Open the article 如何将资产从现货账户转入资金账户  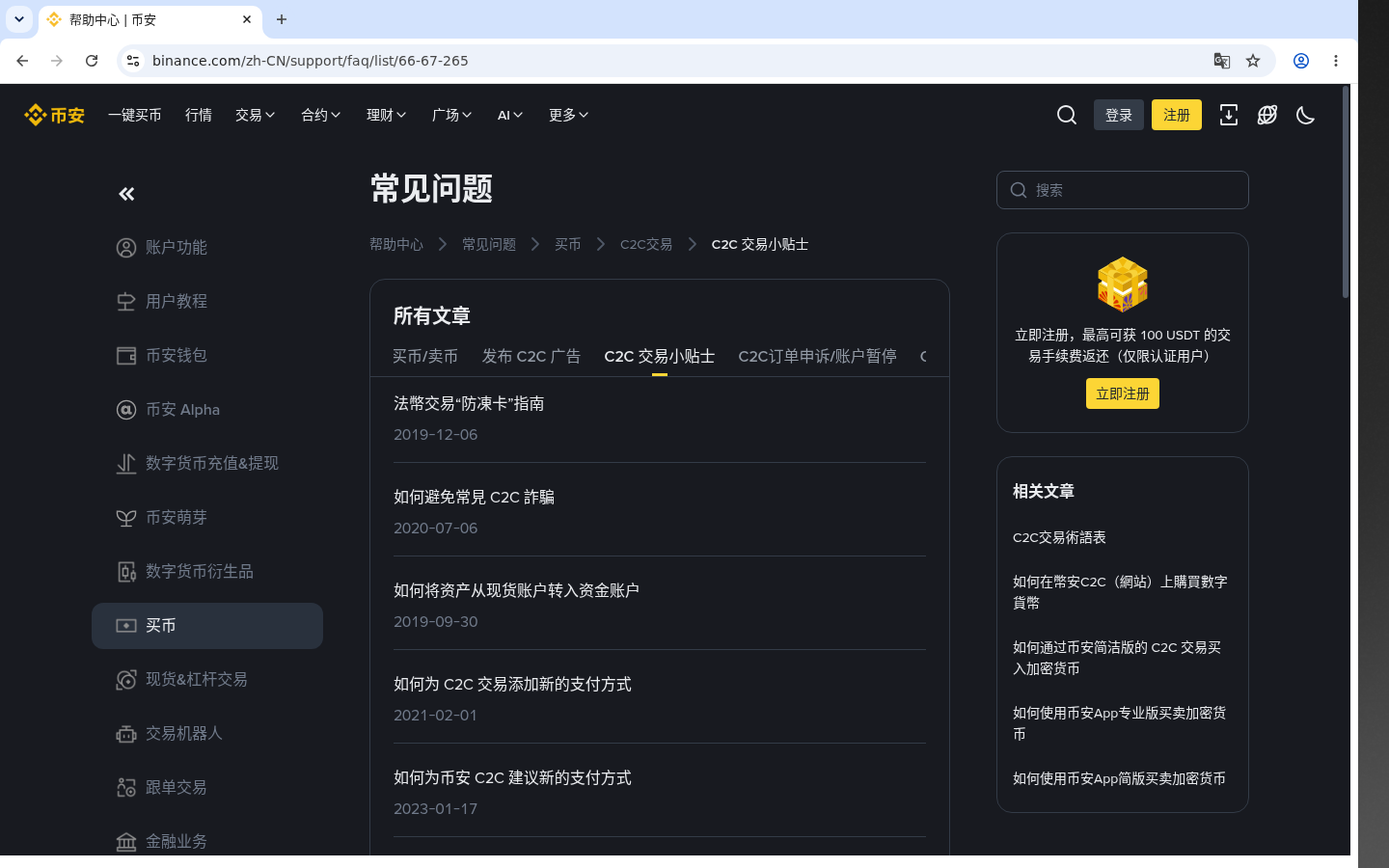coord(516,590)
